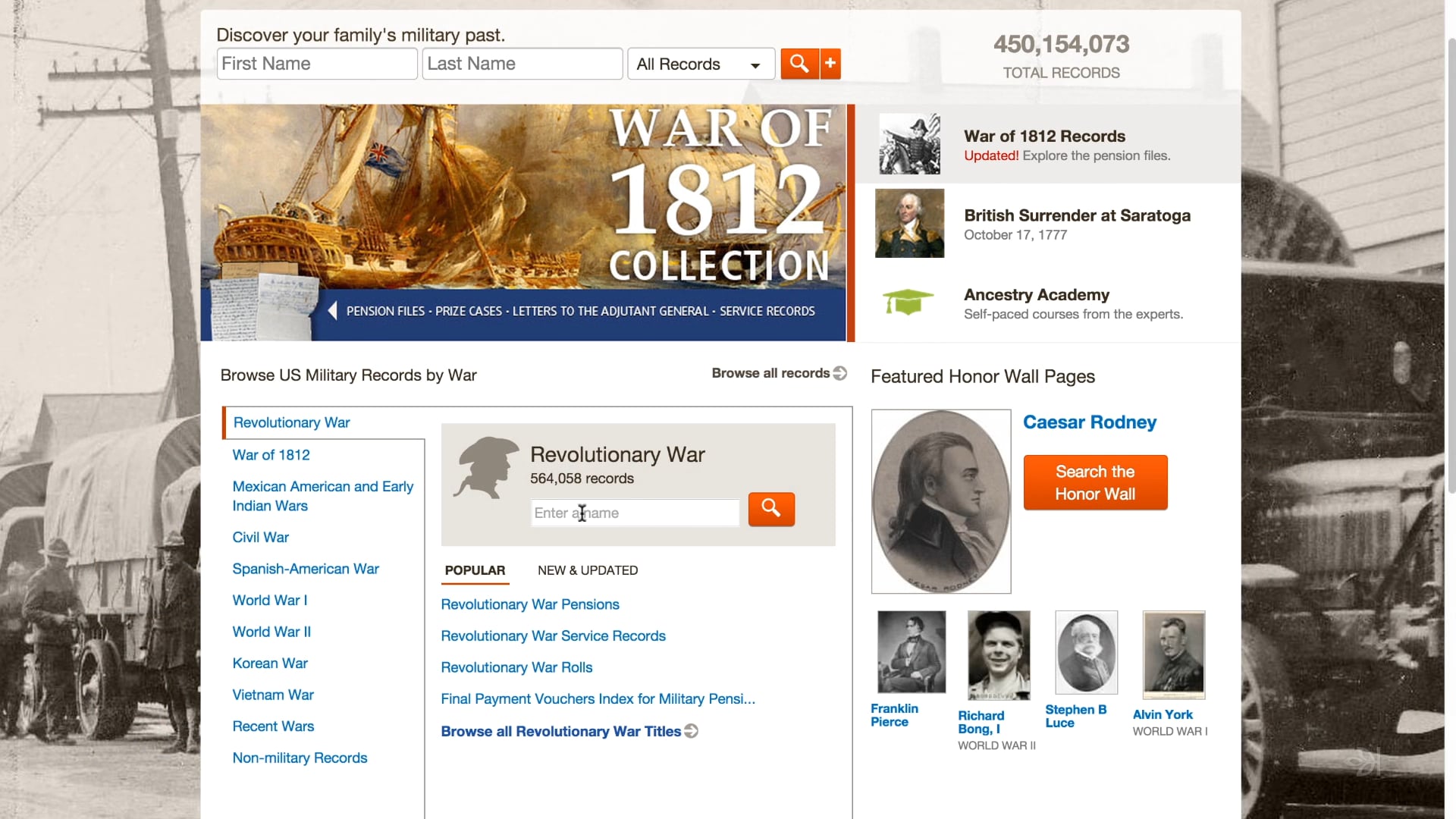Screen dimensions: 1456x819
Task: Click the Browse all records arrow icon
Action: click(839, 373)
